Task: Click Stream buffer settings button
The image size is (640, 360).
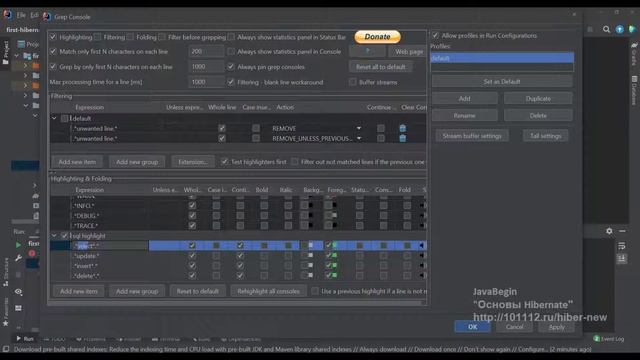Action: [472, 136]
